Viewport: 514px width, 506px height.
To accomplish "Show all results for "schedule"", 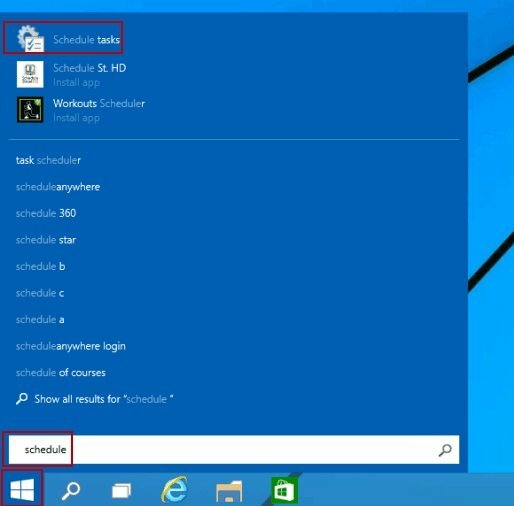I will [x=95, y=399].
